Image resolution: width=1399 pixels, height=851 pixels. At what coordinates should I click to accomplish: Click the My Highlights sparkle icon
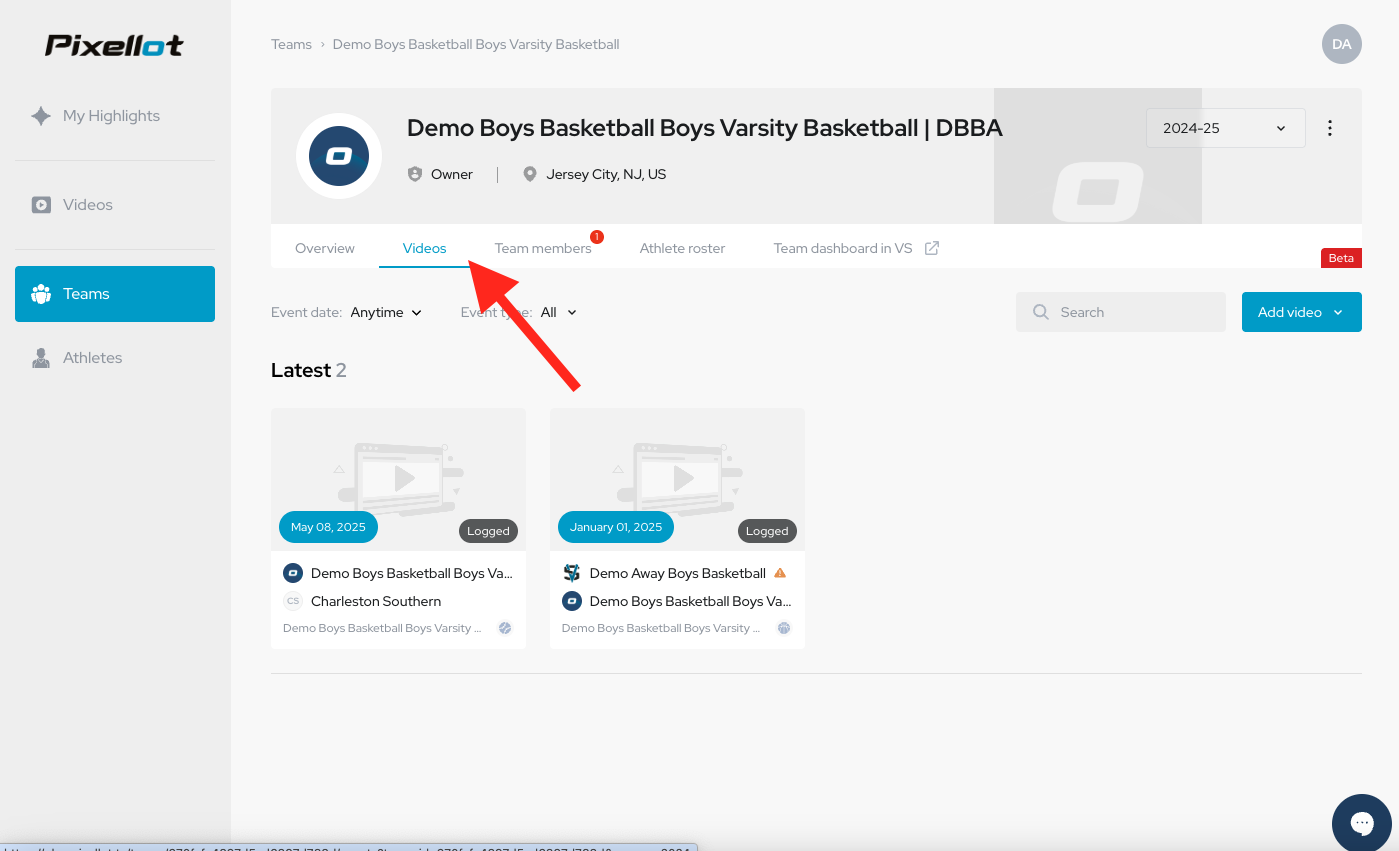41,116
